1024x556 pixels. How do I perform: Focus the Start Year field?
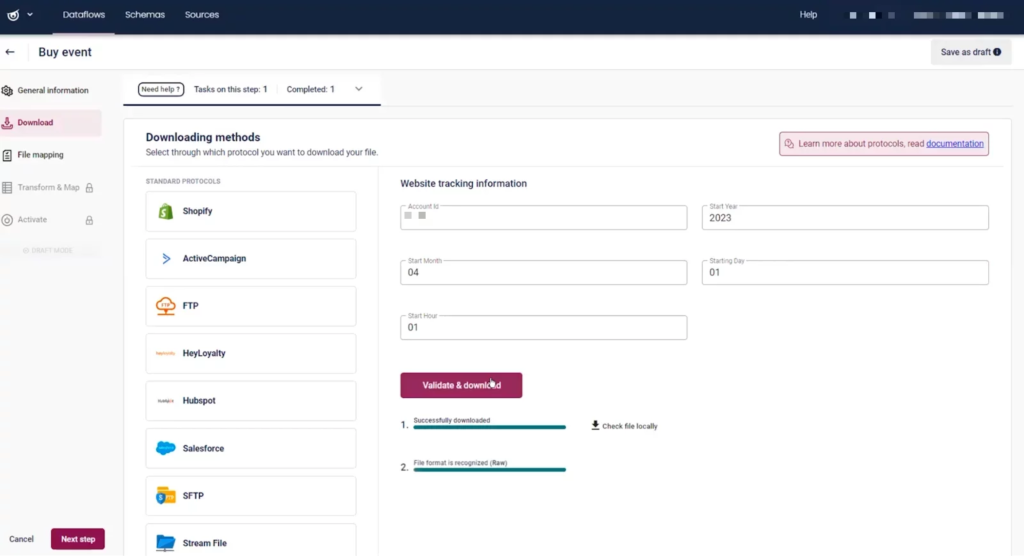click(845, 218)
